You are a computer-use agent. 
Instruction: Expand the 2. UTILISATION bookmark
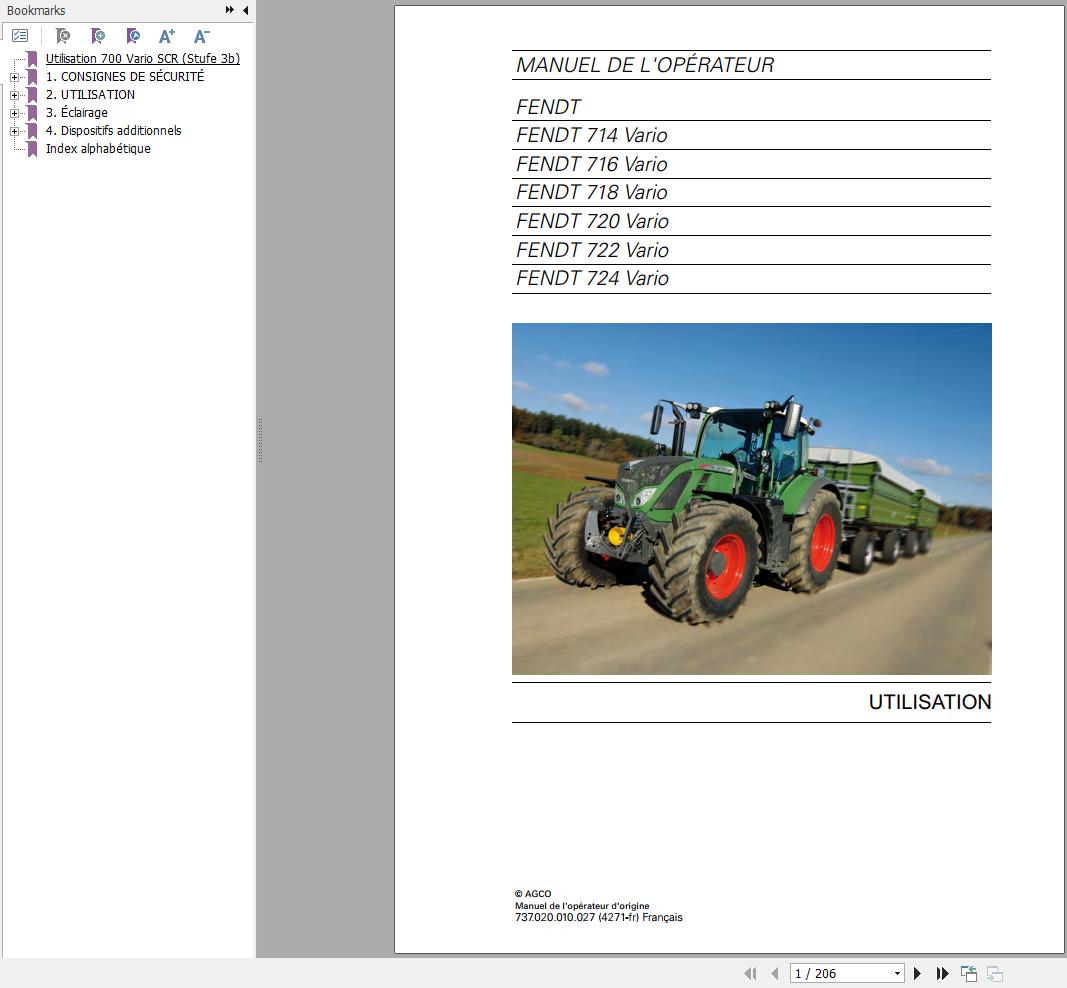(x=14, y=95)
